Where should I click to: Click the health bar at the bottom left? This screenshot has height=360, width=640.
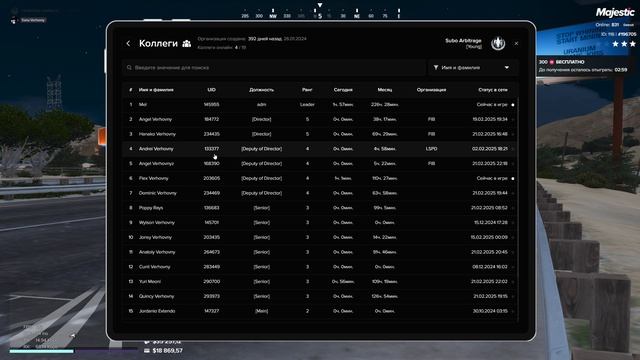[41, 351]
